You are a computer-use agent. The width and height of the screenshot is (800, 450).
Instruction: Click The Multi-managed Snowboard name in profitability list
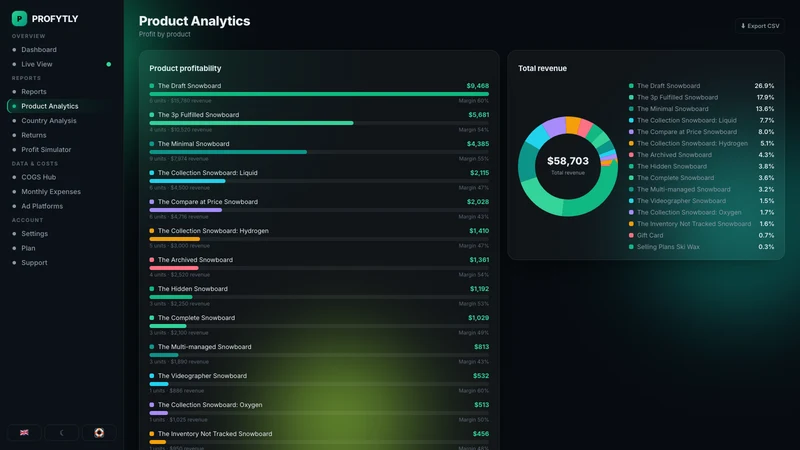click(205, 347)
